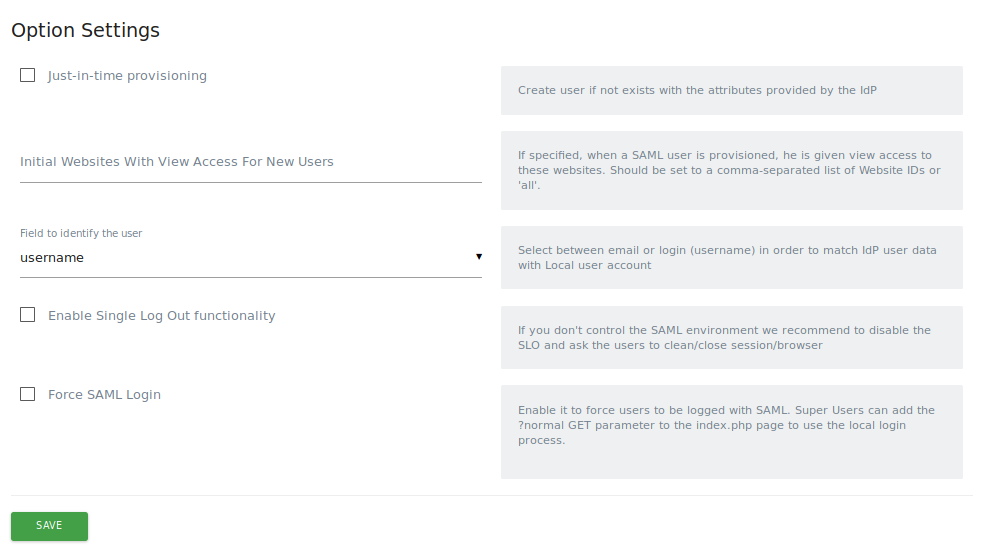This screenshot has width=983, height=552.
Task: Click the 'Create user if not exists' help box
Action: coord(731,90)
